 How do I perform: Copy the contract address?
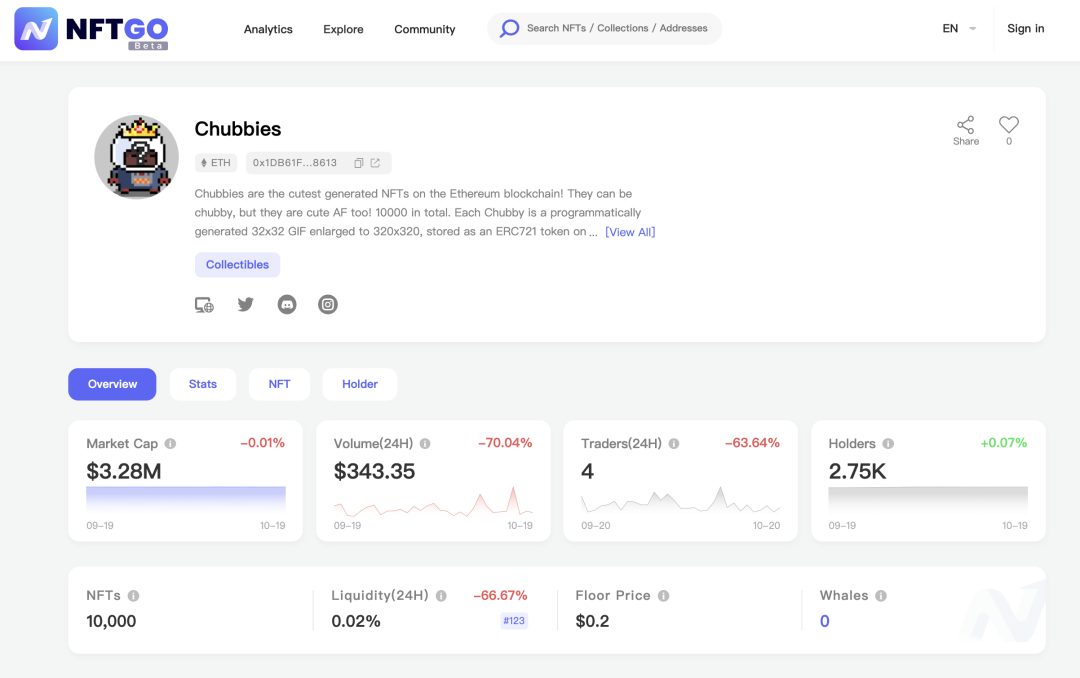tap(359, 163)
